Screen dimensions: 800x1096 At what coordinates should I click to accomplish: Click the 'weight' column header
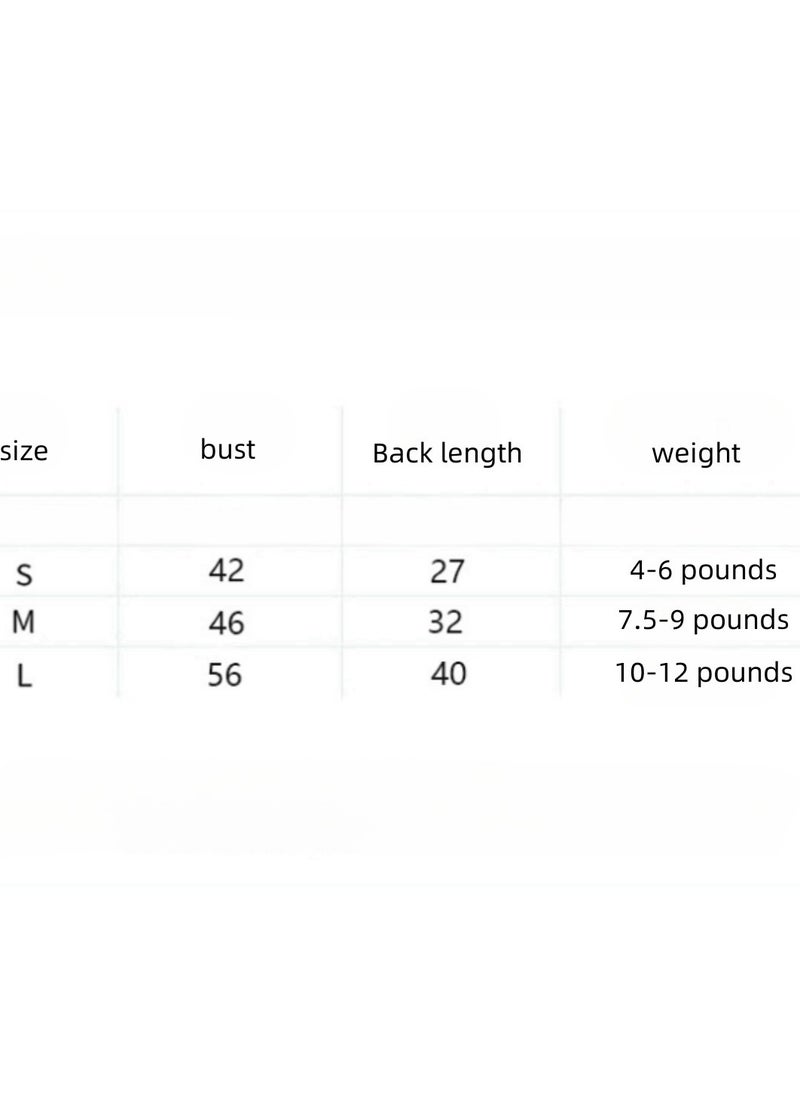(x=696, y=454)
